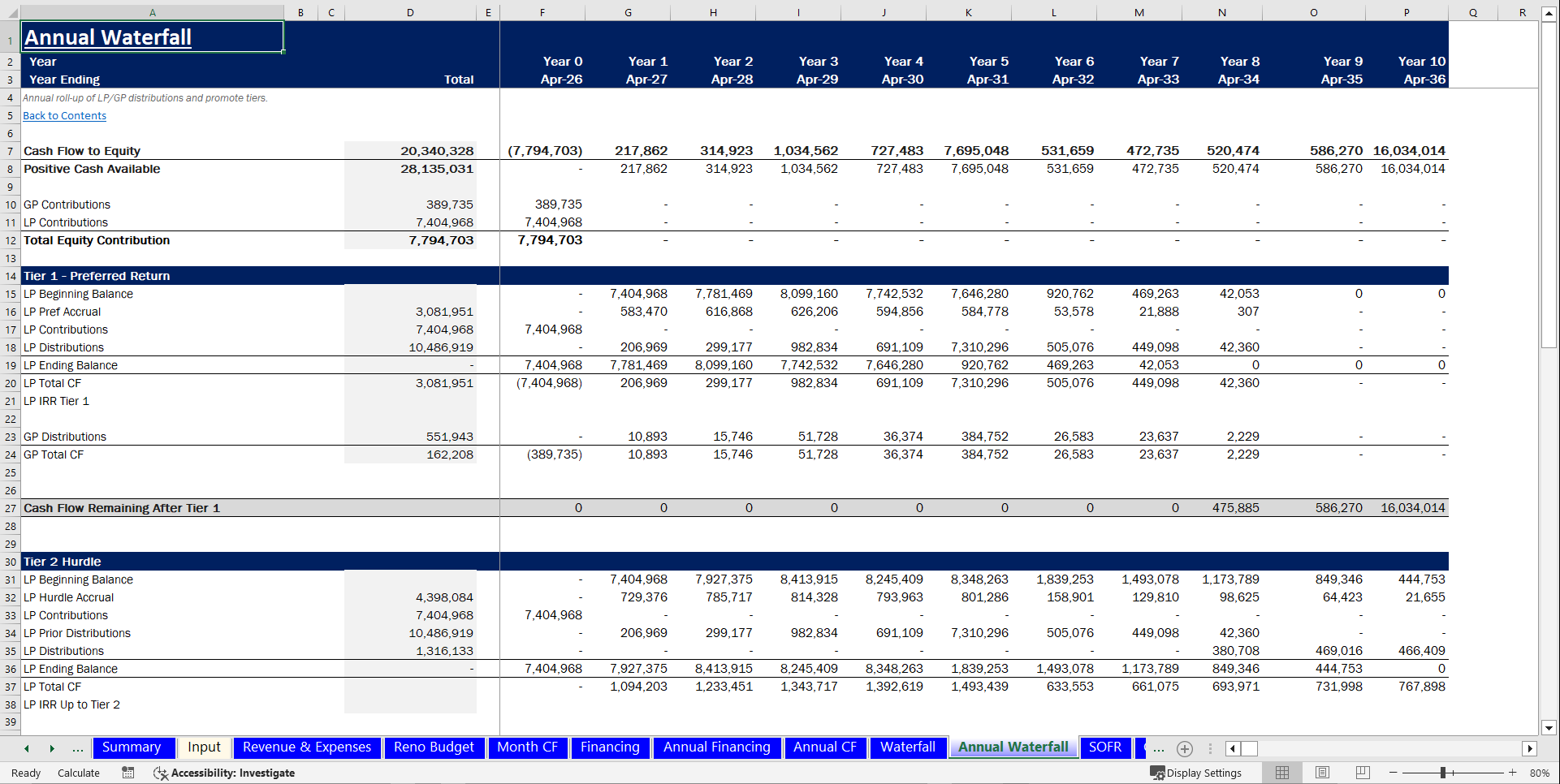Activate Page Break Preview view icon
Viewport: 1560px width, 784px height.
[x=1362, y=773]
